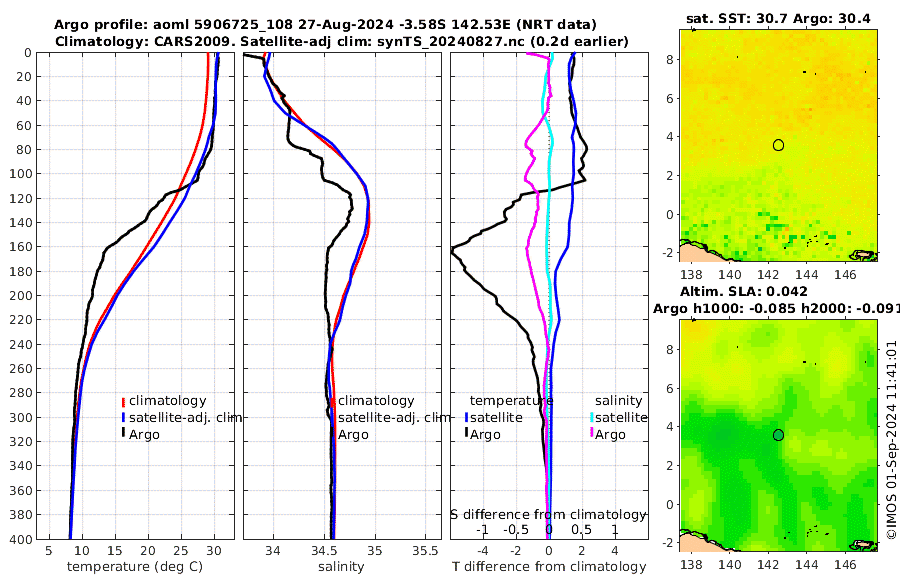Viewport: 900px width, 580px height.
Task: Click the 'Argo h1000: -0.085 h2000' label
Action: pyautogui.click(x=776, y=309)
